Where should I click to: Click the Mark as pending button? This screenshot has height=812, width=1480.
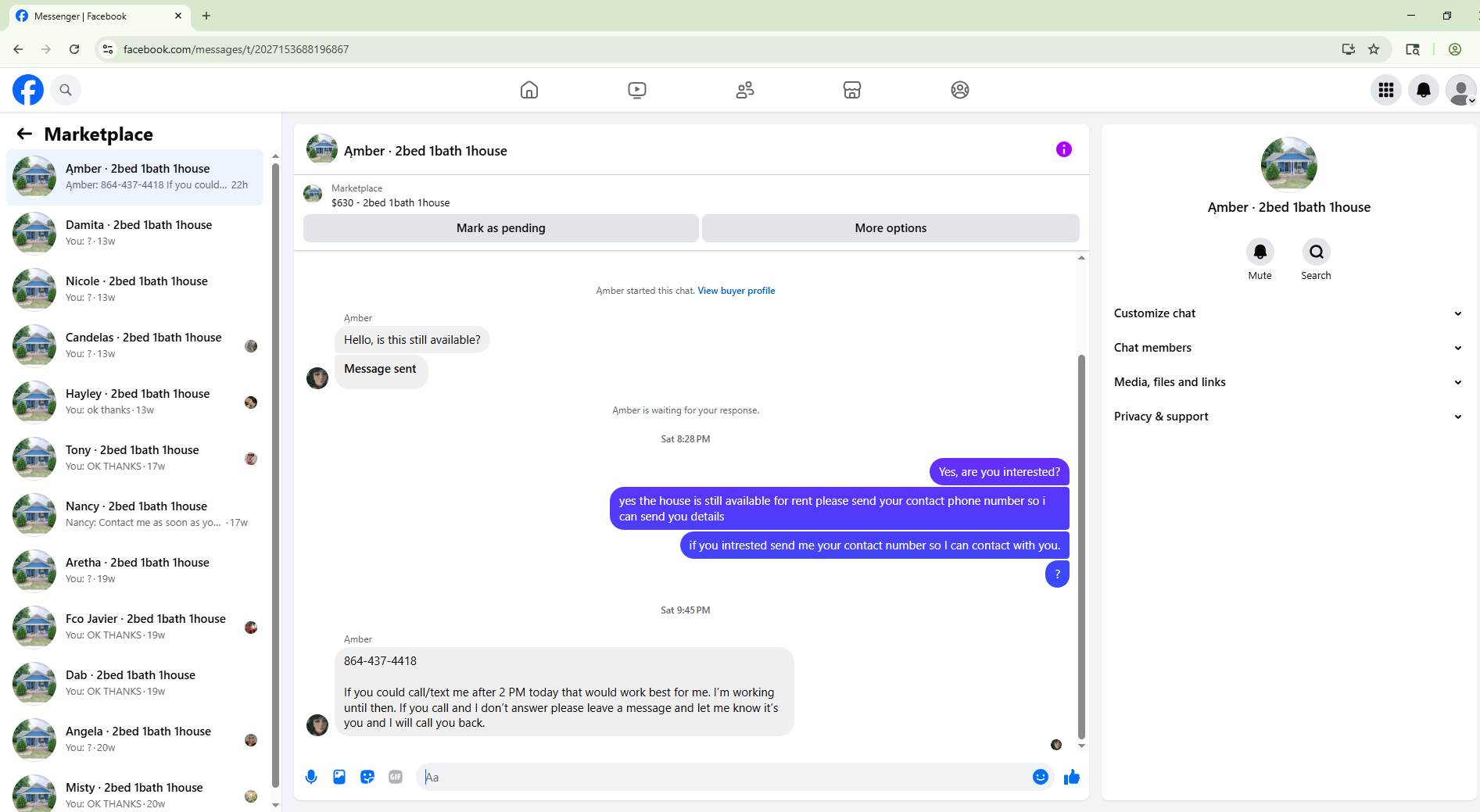[501, 228]
